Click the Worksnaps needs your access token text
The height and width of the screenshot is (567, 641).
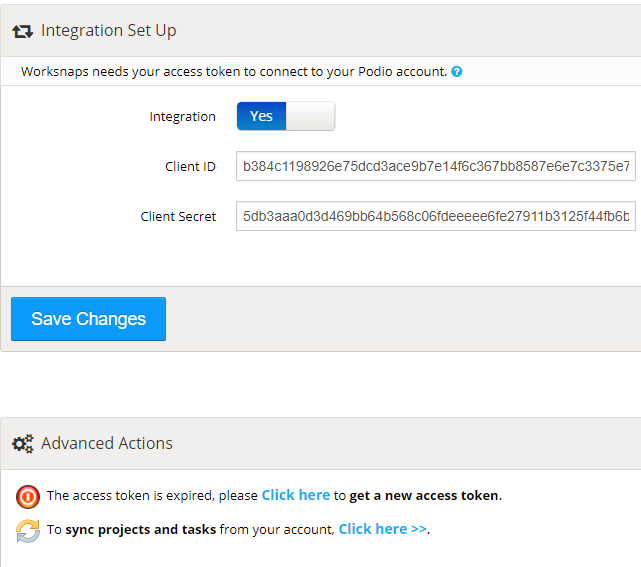pos(234,72)
